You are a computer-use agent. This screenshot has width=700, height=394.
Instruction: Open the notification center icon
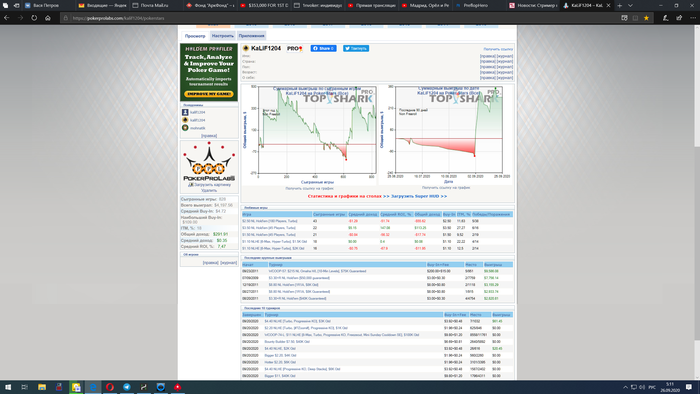tap(689, 387)
